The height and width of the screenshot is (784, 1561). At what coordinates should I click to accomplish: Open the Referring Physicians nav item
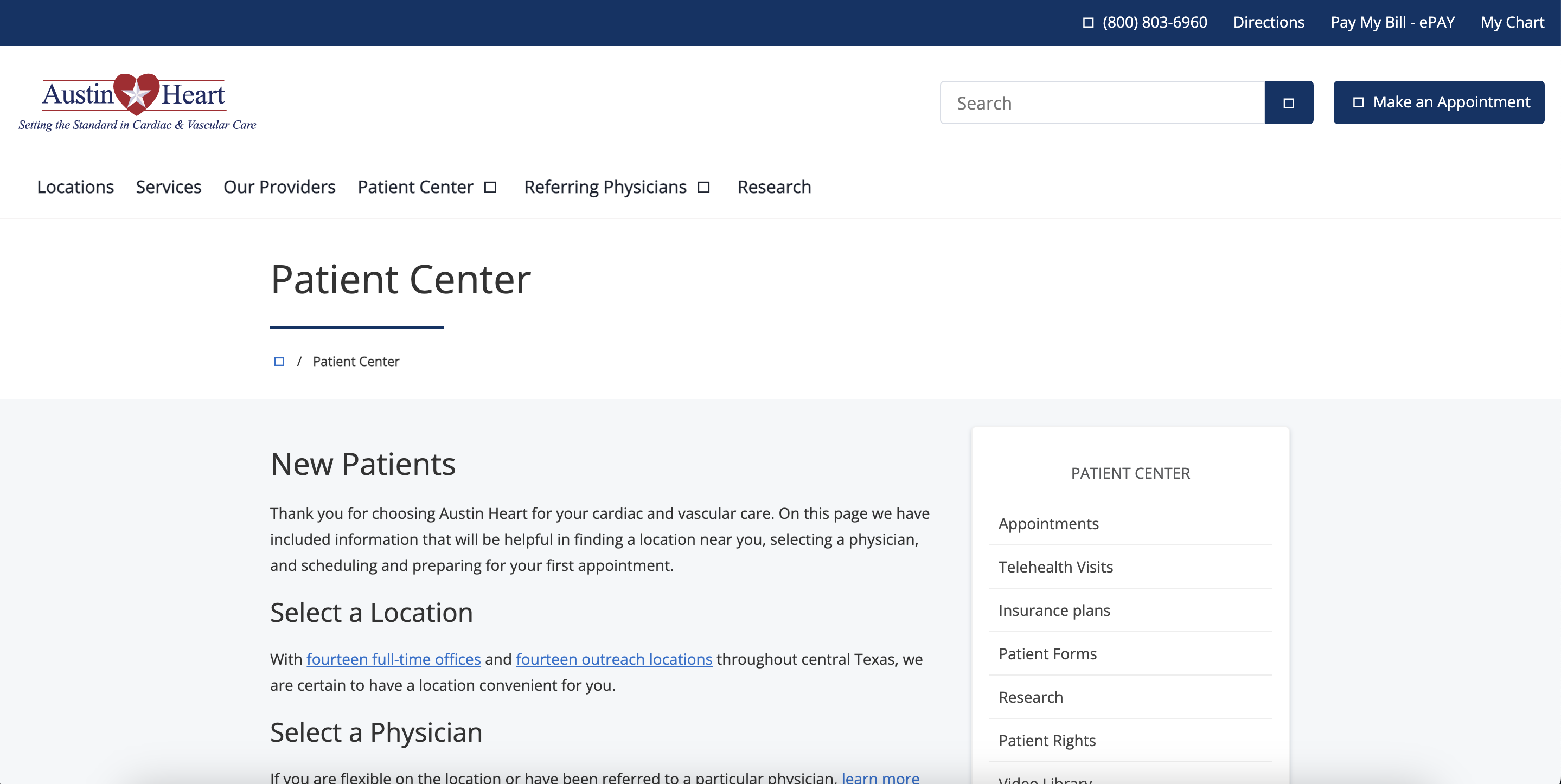[605, 187]
